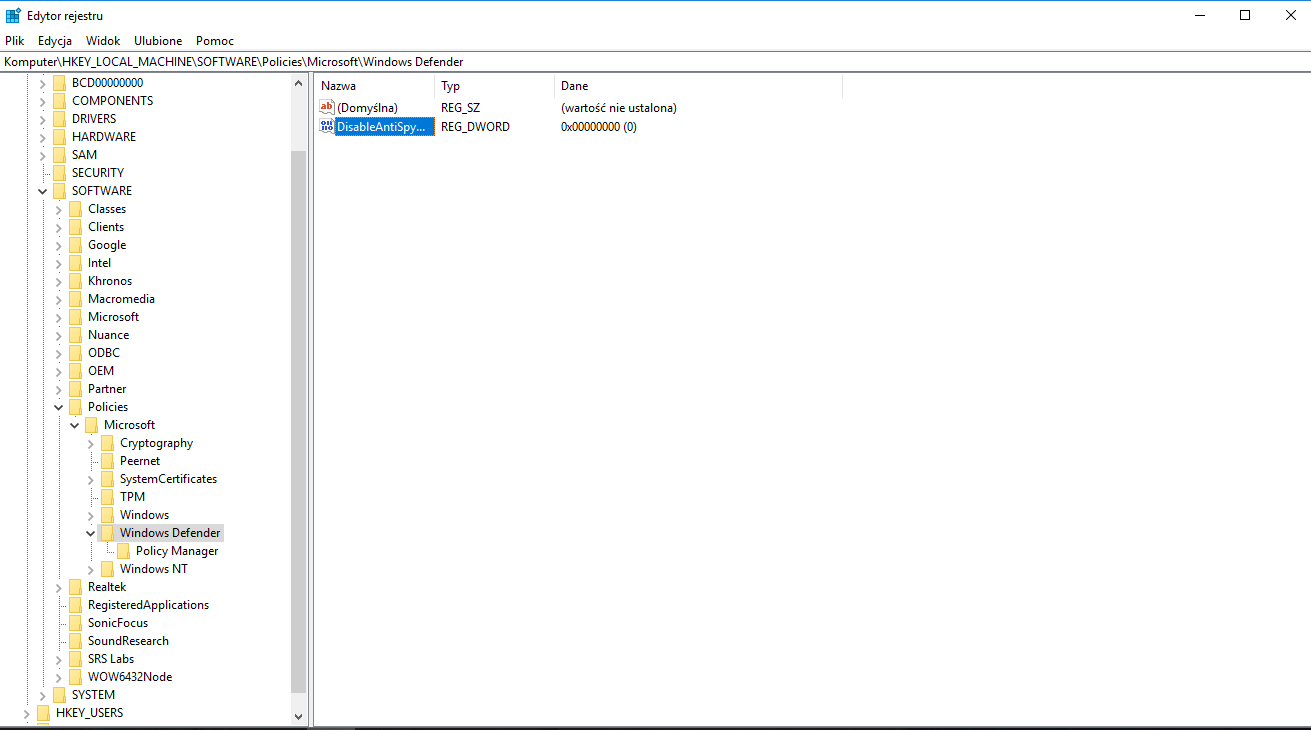Screen dimensions: 1311x730
Task: Collapse the SOFTWARE key
Action: coord(42,191)
